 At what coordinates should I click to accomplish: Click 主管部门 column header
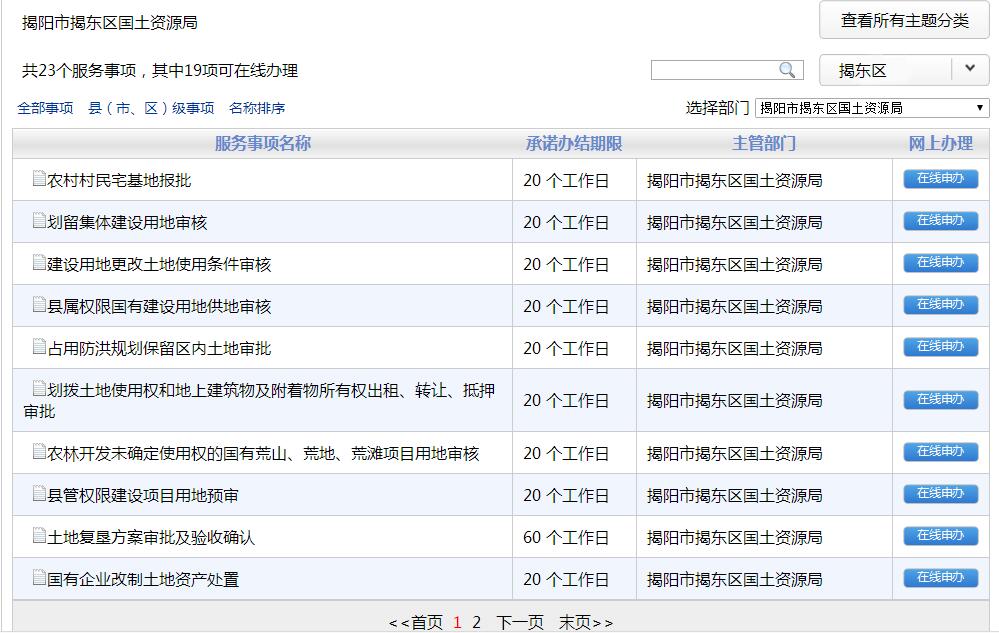point(764,144)
